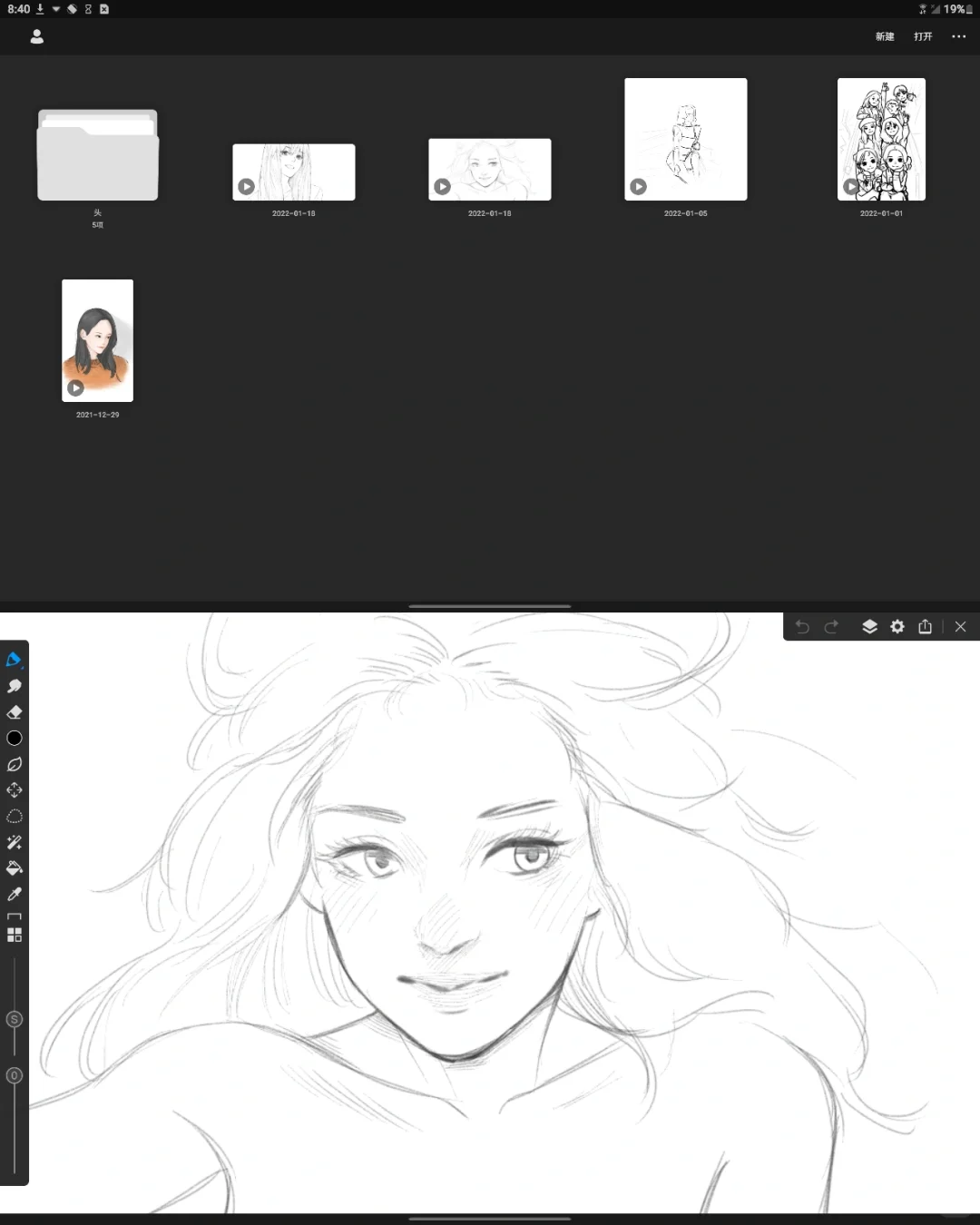The height and width of the screenshot is (1225, 980).
Task: Open the 2021-12-29 colored portrait thumbnail
Action: pos(97,340)
